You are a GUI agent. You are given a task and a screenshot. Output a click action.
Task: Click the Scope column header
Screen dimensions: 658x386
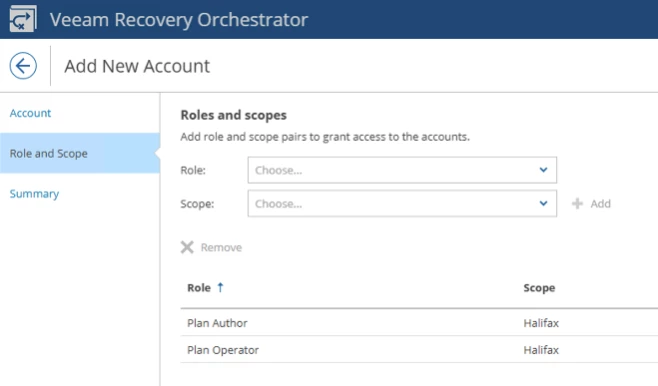(539, 288)
